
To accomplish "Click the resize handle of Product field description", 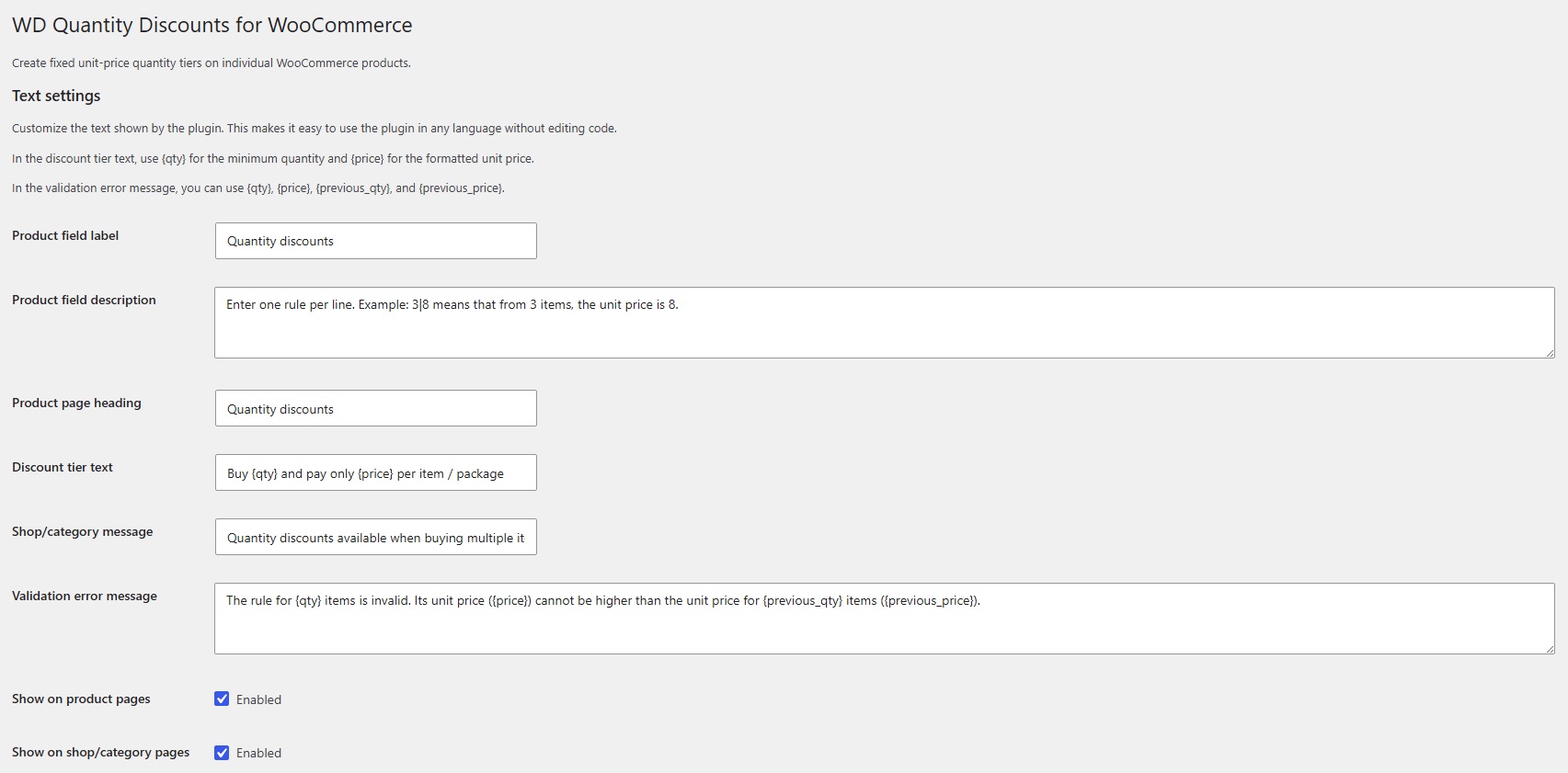I will (x=1550, y=353).
